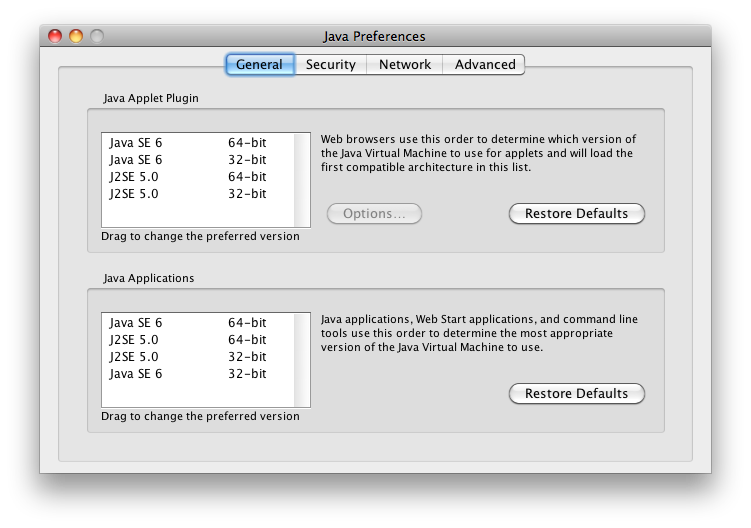Select Java SE 6 64-bit in Applet Plugin list
This screenshot has width=751, height=528.
[198, 143]
